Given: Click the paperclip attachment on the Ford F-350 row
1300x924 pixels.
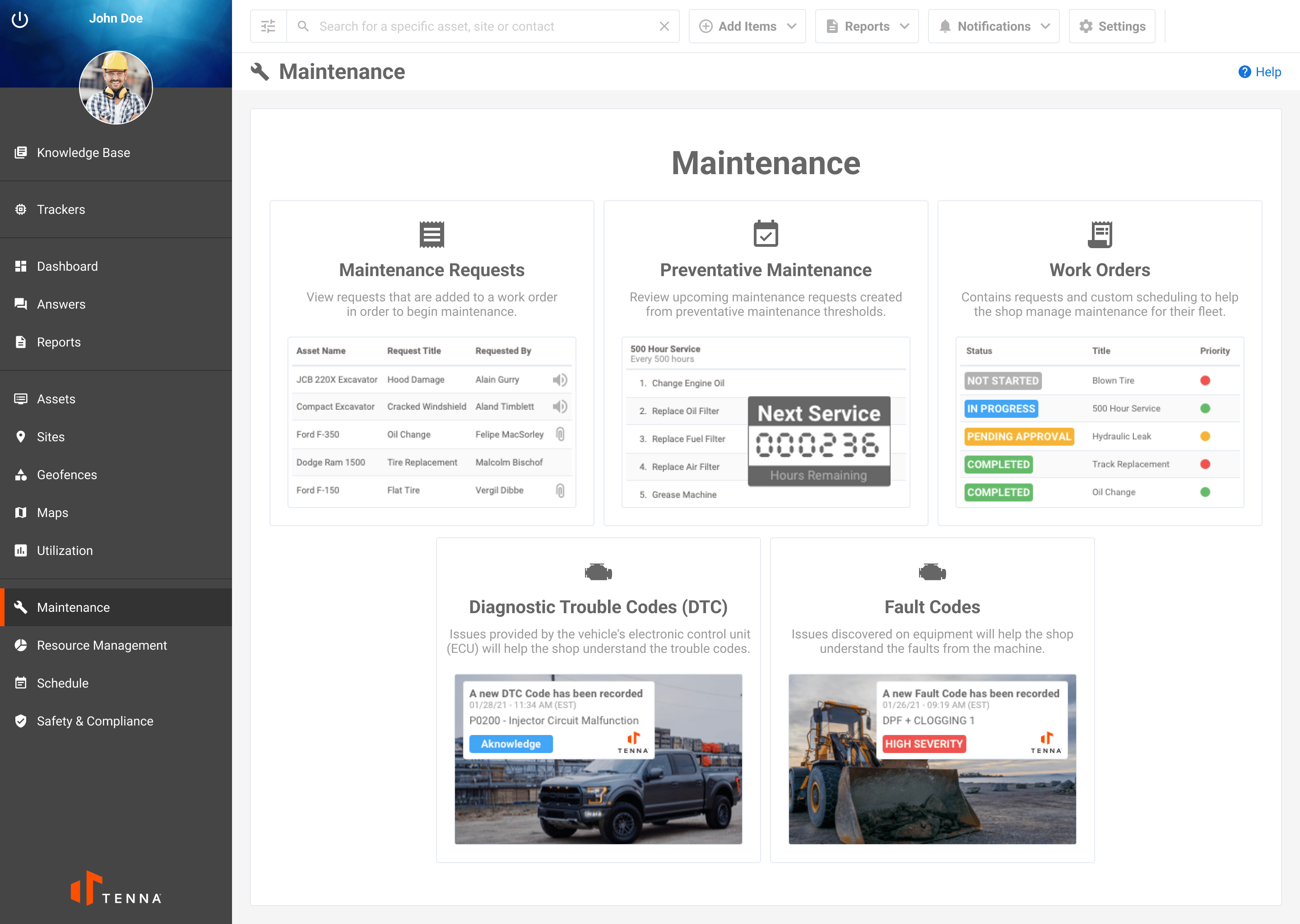Looking at the screenshot, I should point(561,434).
